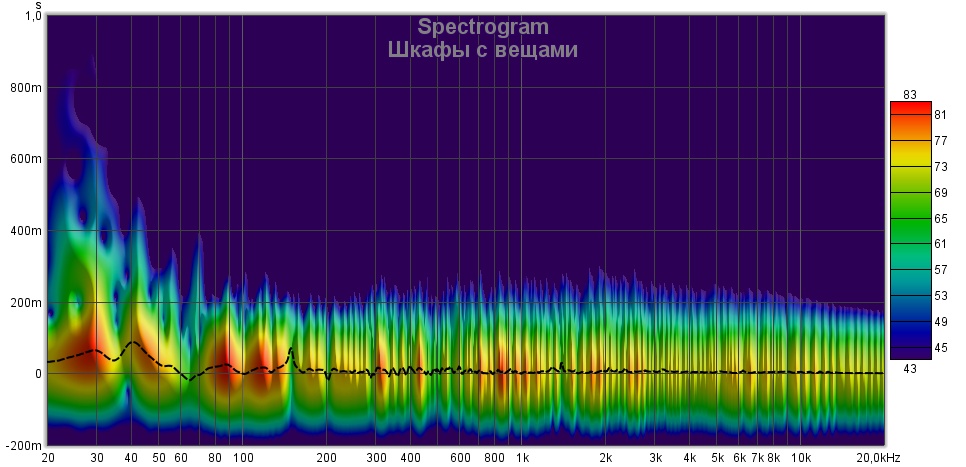Pick the 73 yellow level on the legend
966x467 pixels.
pyautogui.click(x=940, y=166)
